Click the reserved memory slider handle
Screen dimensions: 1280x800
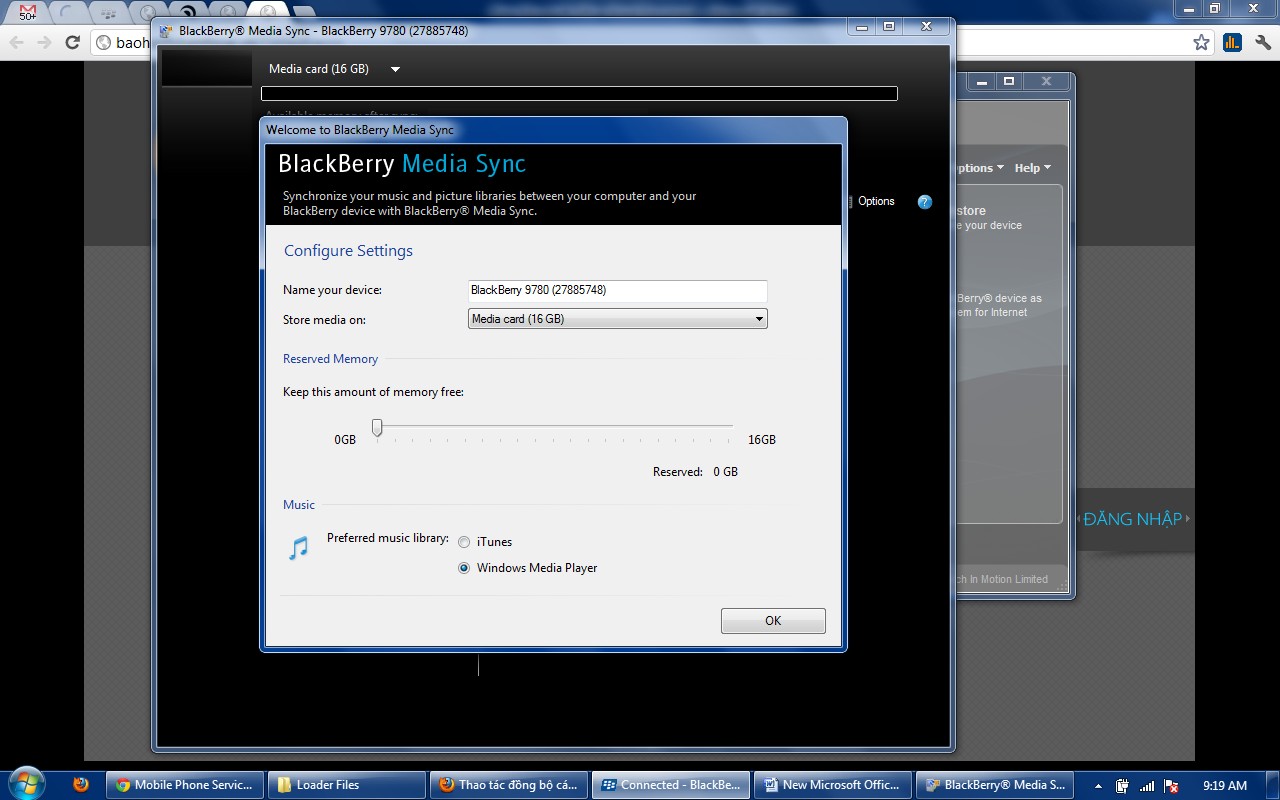point(377,428)
